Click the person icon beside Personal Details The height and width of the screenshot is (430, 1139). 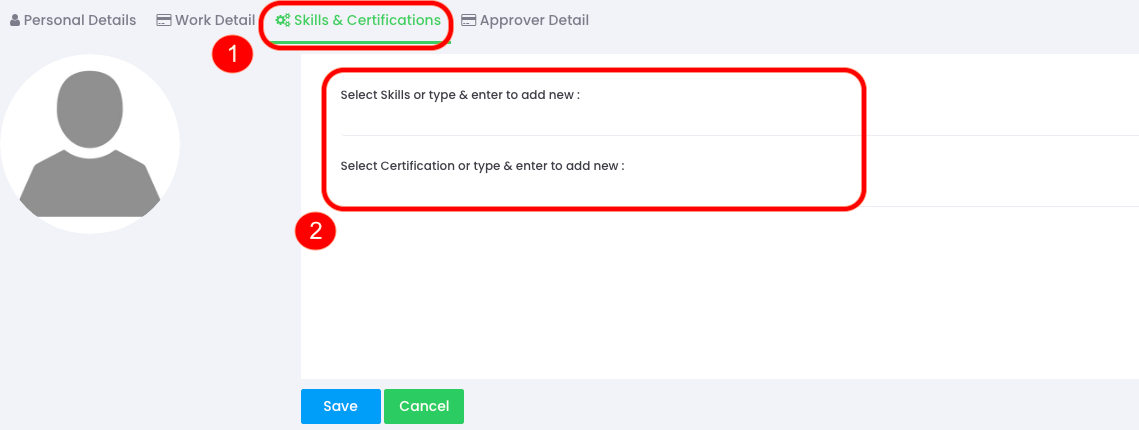(x=15, y=20)
